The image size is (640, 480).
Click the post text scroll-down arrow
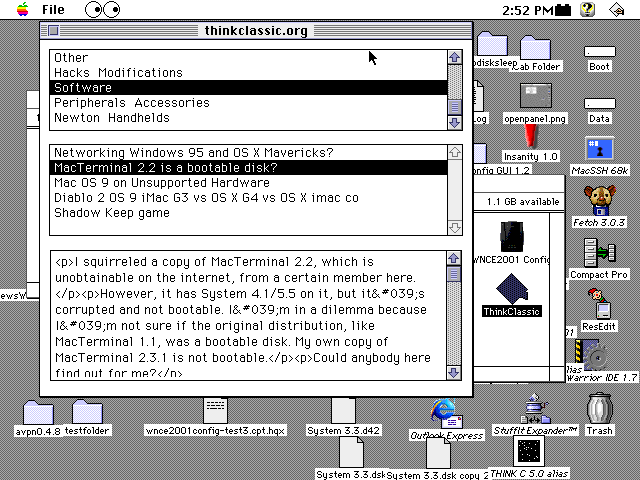(455, 372)
